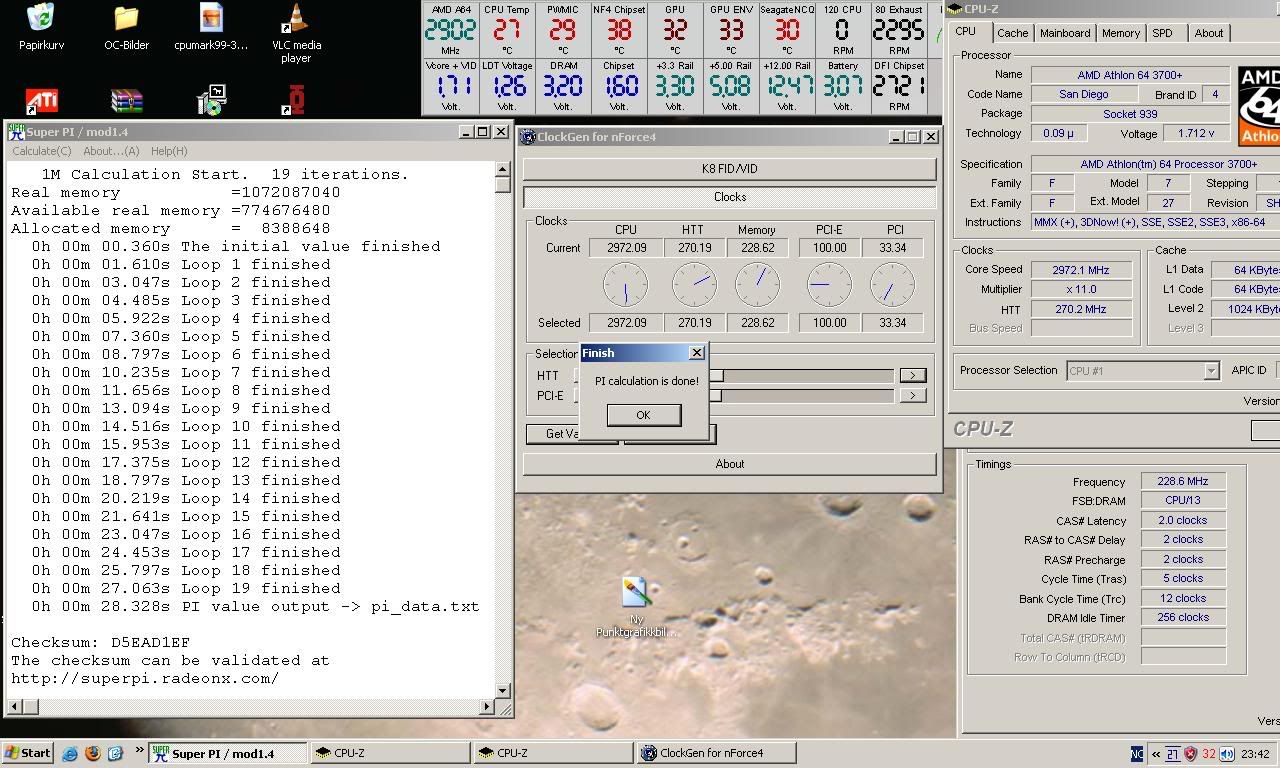Open the WinRAR archive desktop icon
Screen dimensions: 1280x768
[x=126, y=101]
